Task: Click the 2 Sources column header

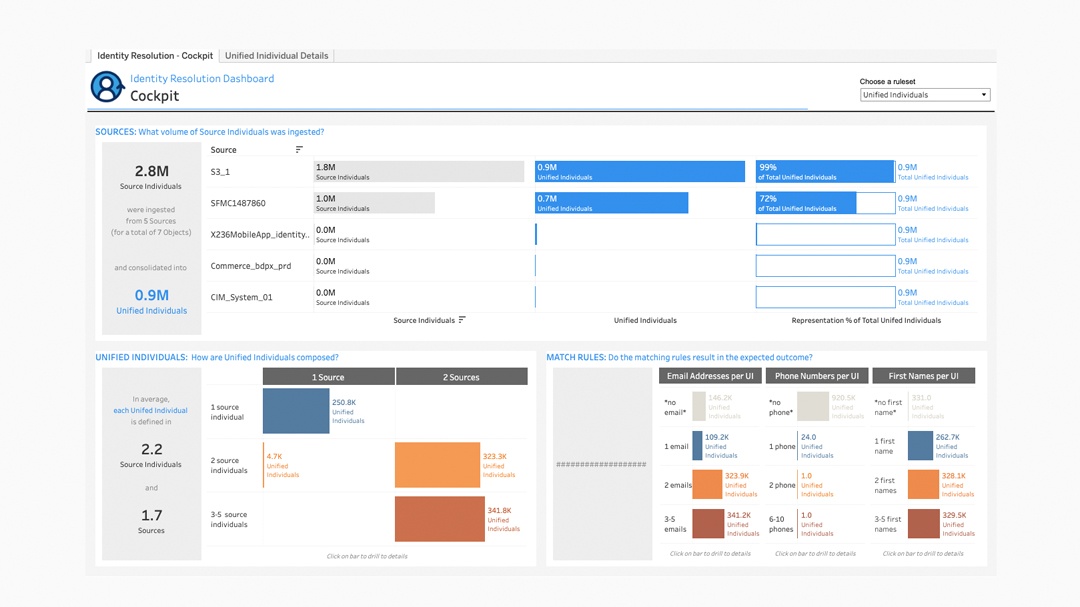Action: [x=461, y=377]
